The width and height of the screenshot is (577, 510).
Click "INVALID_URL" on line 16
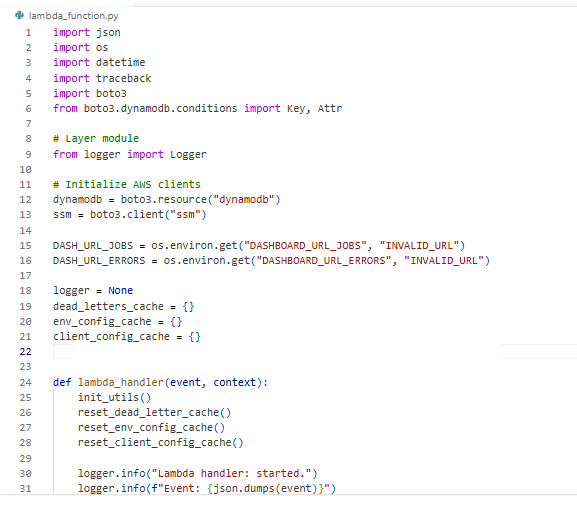pyautogui.click(x=444, y=261)
